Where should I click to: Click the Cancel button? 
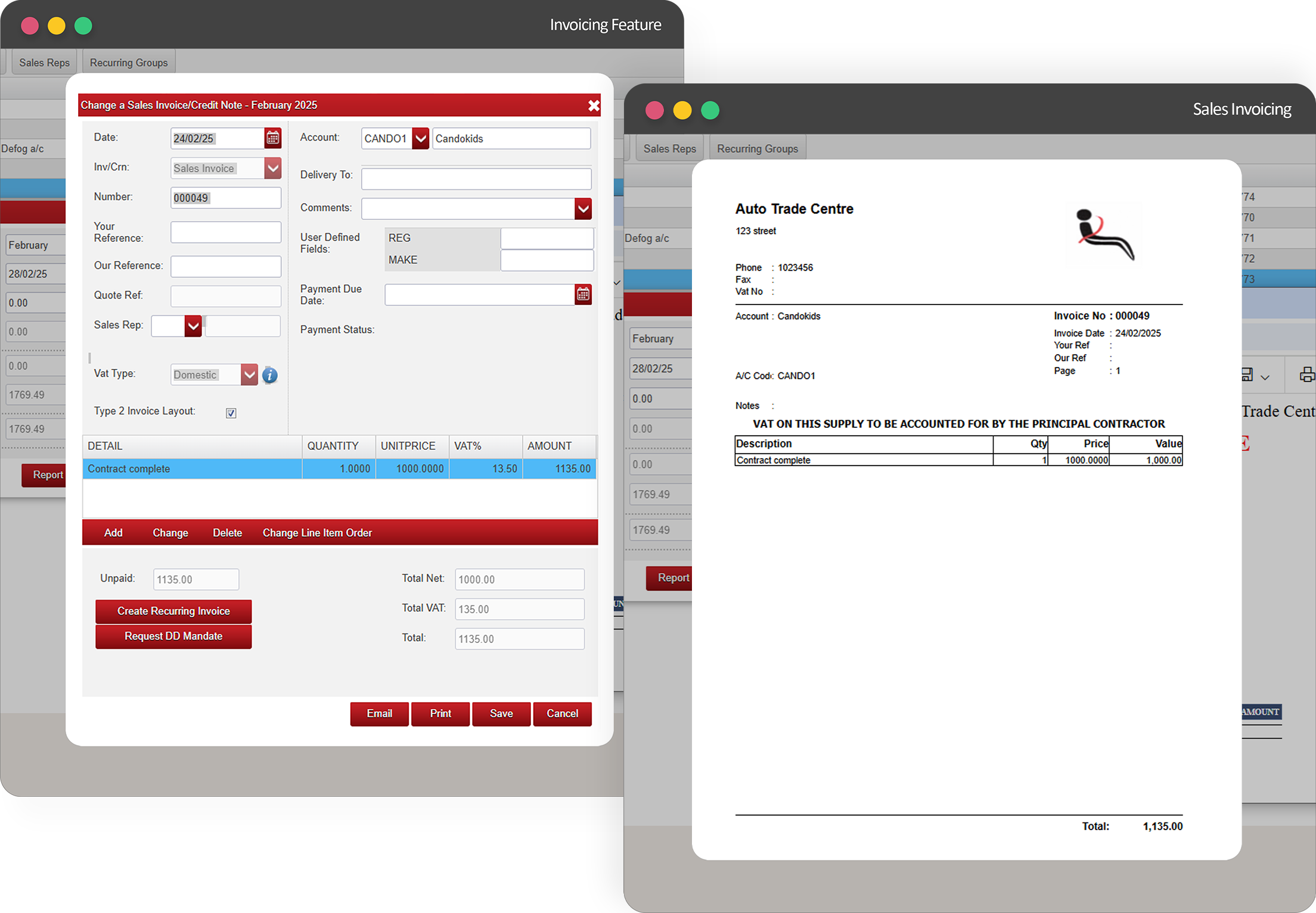[x=563, y=714]
